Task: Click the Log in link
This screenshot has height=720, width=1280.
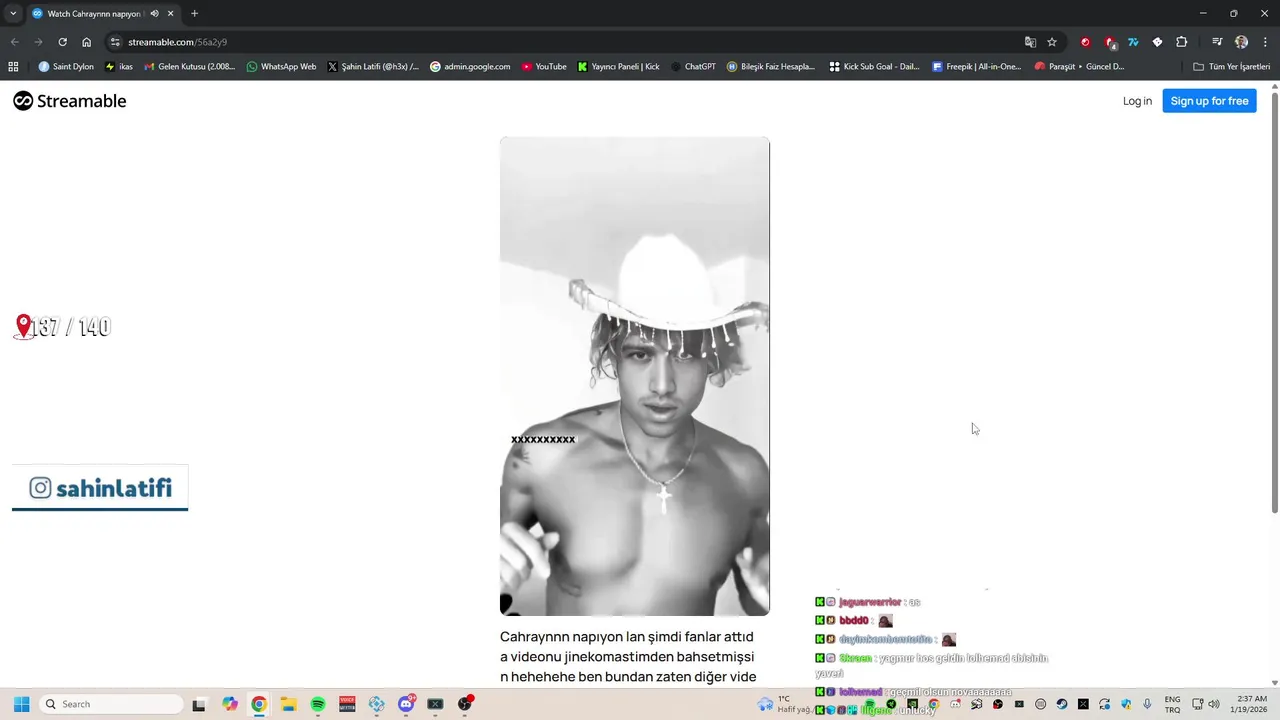Action: tap(1137, 101)
